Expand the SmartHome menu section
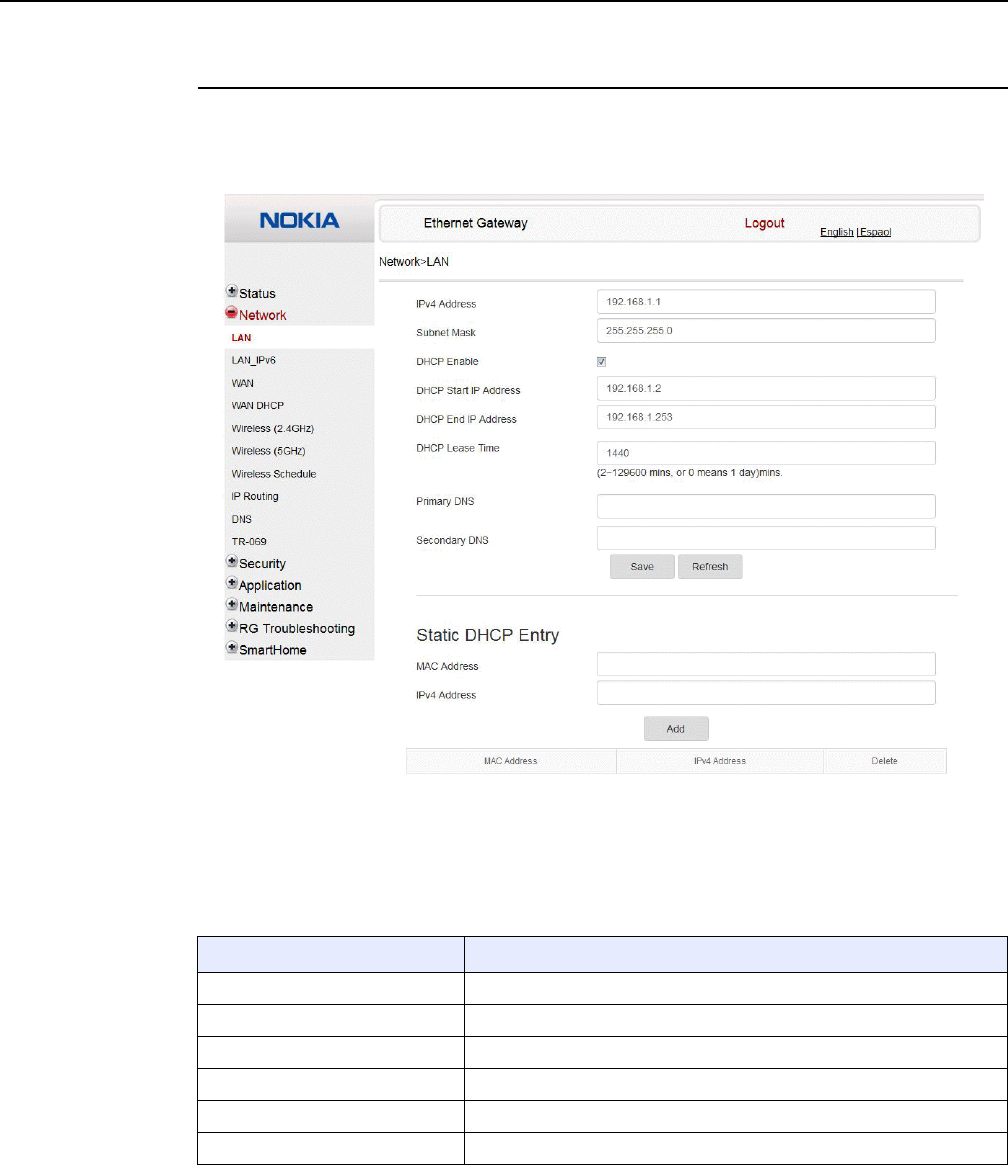Viewport: 1008px width, 1165px height. pyautogui.click(x=266, y=649)
